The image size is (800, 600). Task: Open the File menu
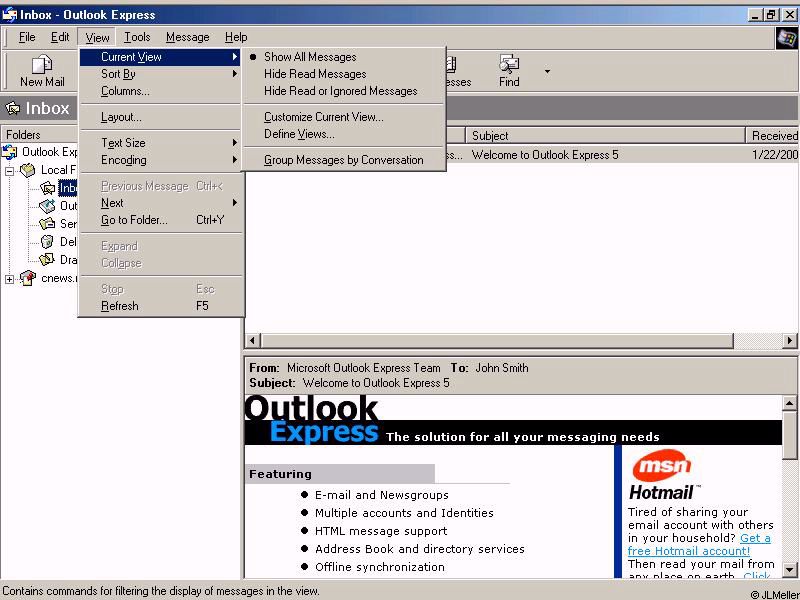pos(27,37)
